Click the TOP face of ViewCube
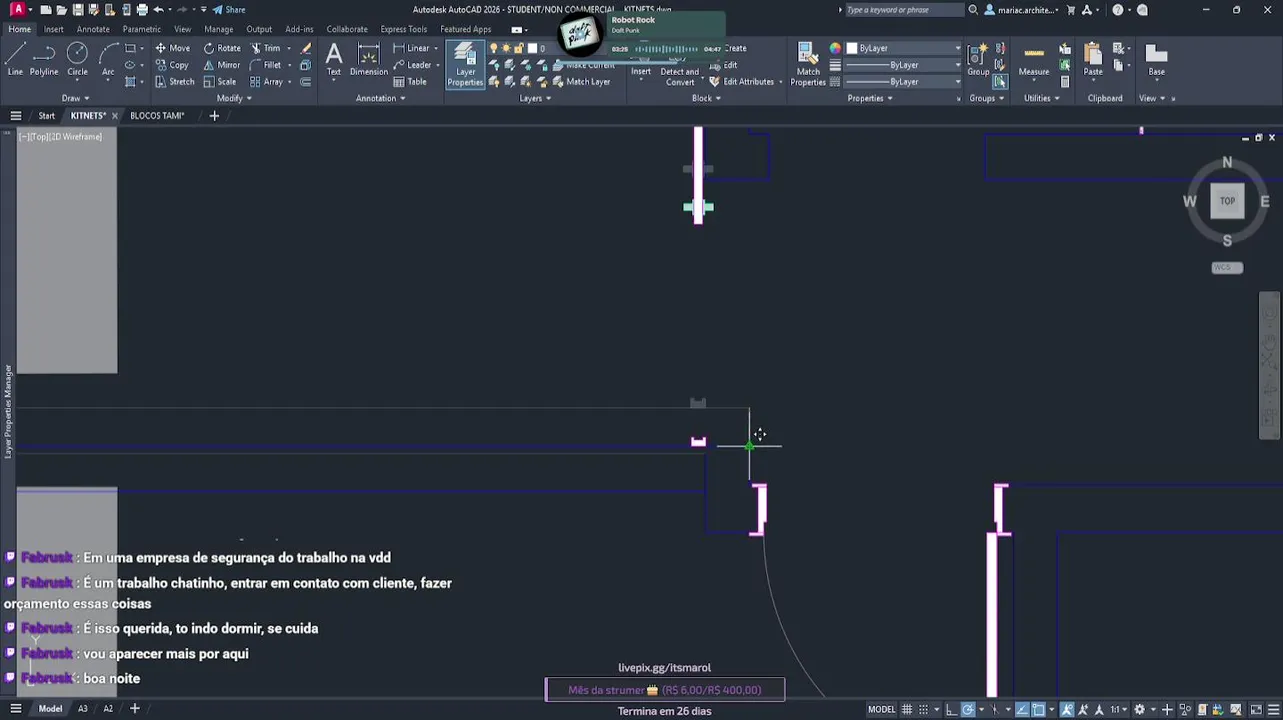The height and width of the screenshot is (720, 1283). pos(1227,201)
